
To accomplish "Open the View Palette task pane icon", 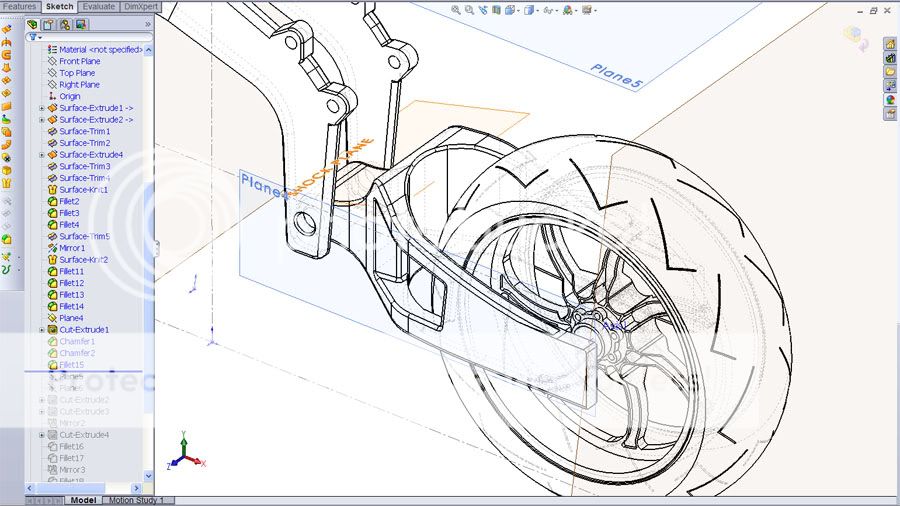I will point(890,86).
